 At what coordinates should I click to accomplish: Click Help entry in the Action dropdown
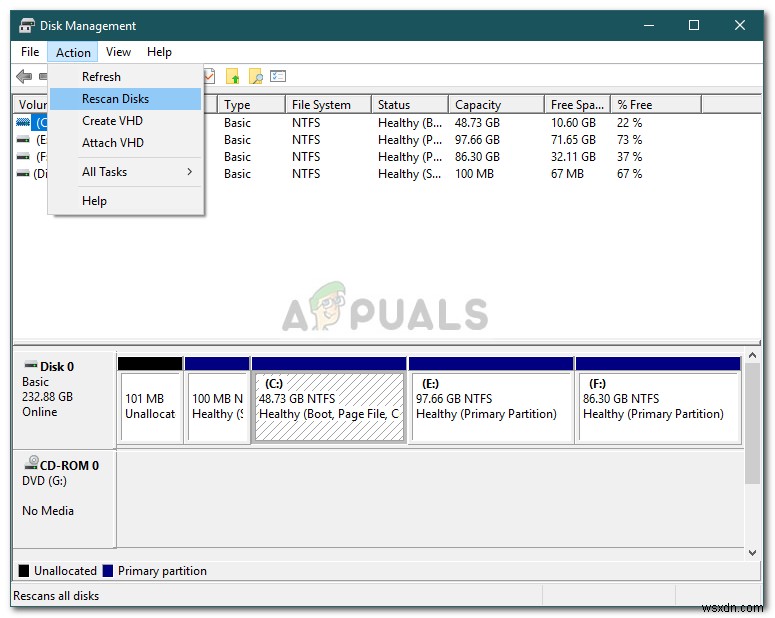[126, 201]
